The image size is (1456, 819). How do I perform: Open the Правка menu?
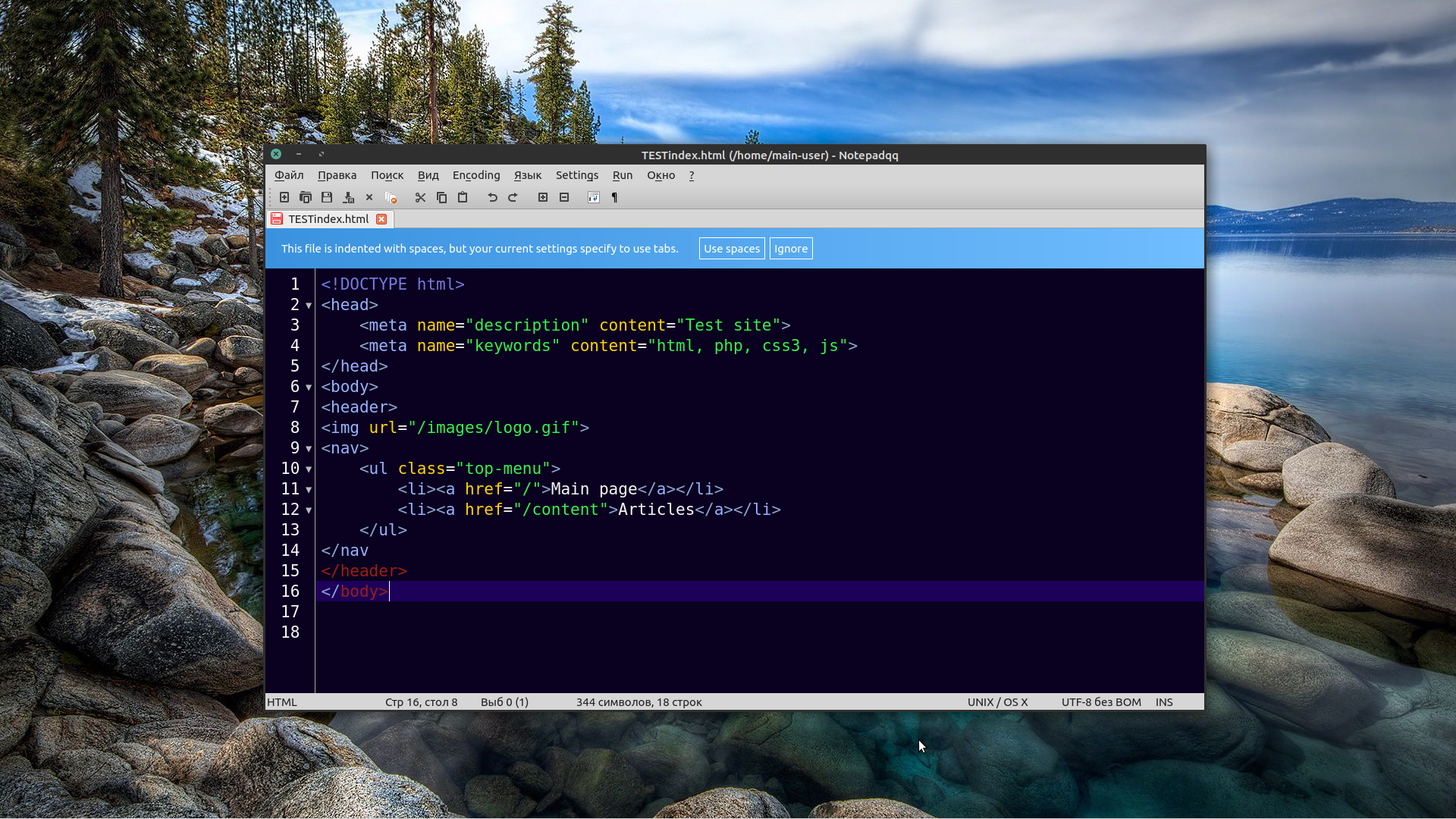pos(337,175)
